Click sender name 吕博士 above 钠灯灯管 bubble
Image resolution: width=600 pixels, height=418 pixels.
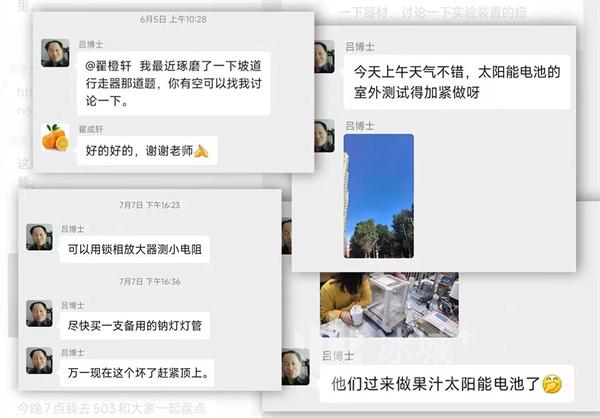pos(73,305)
